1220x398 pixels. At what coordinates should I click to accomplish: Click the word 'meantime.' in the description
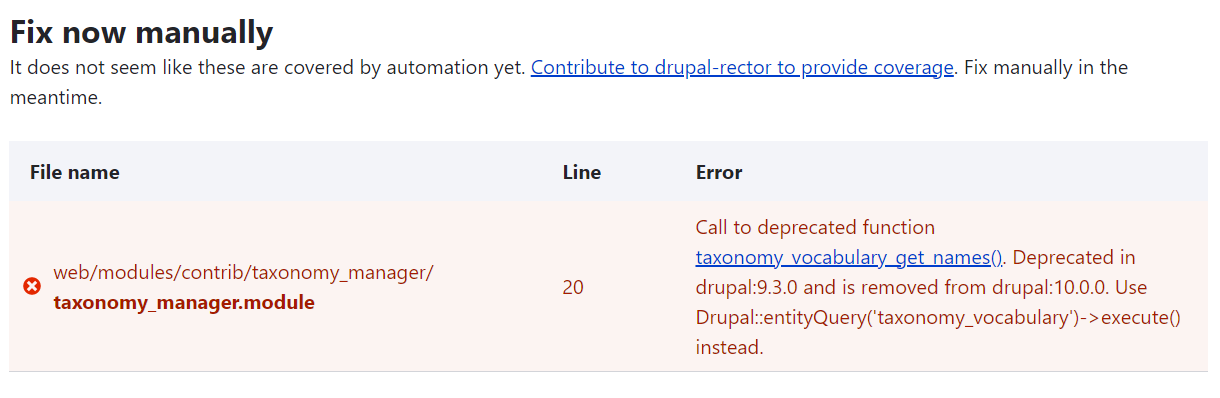56,98
